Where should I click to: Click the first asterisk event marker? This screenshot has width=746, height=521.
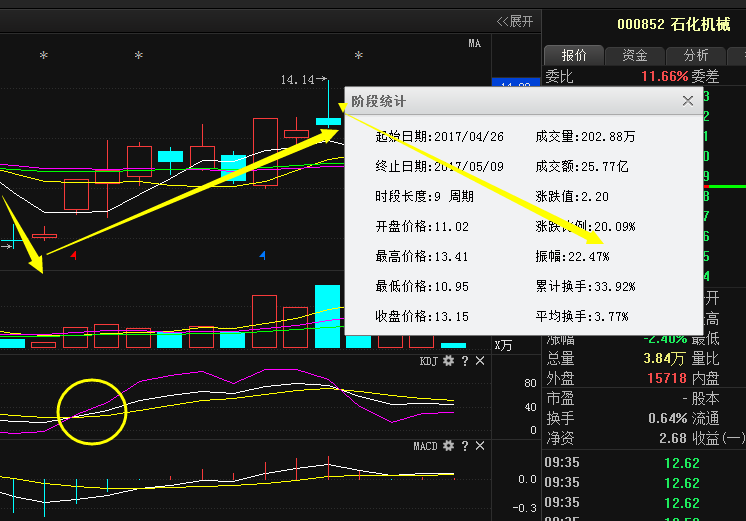[x=44, y=56]
